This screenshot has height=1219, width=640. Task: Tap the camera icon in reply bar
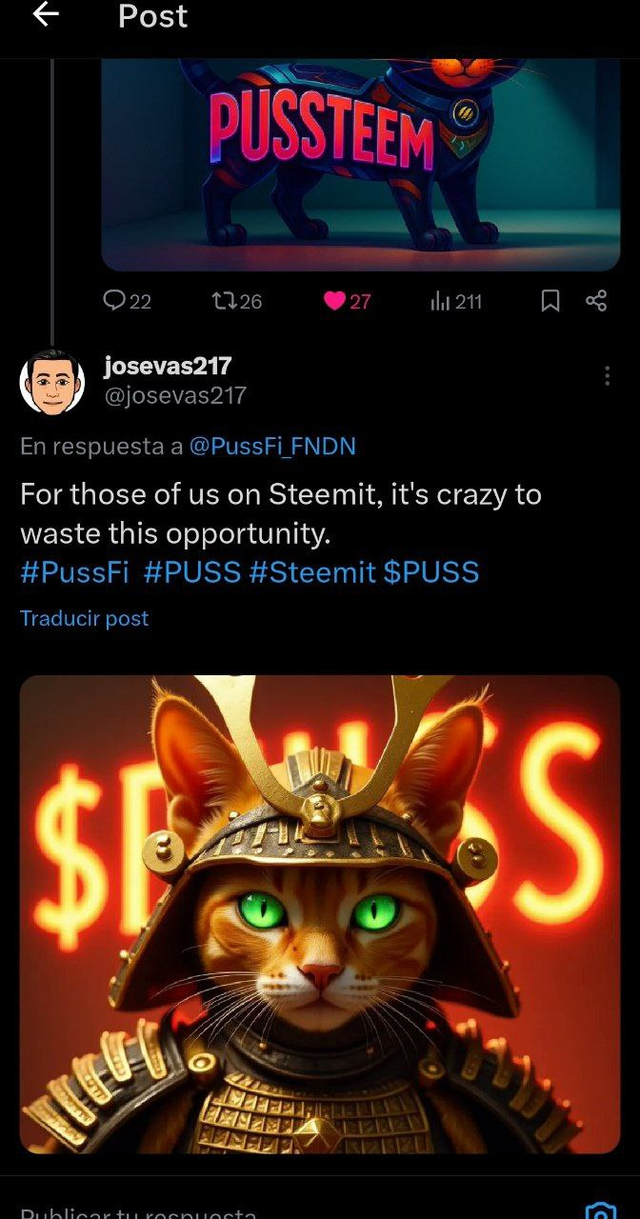(x=600, y=1210)
